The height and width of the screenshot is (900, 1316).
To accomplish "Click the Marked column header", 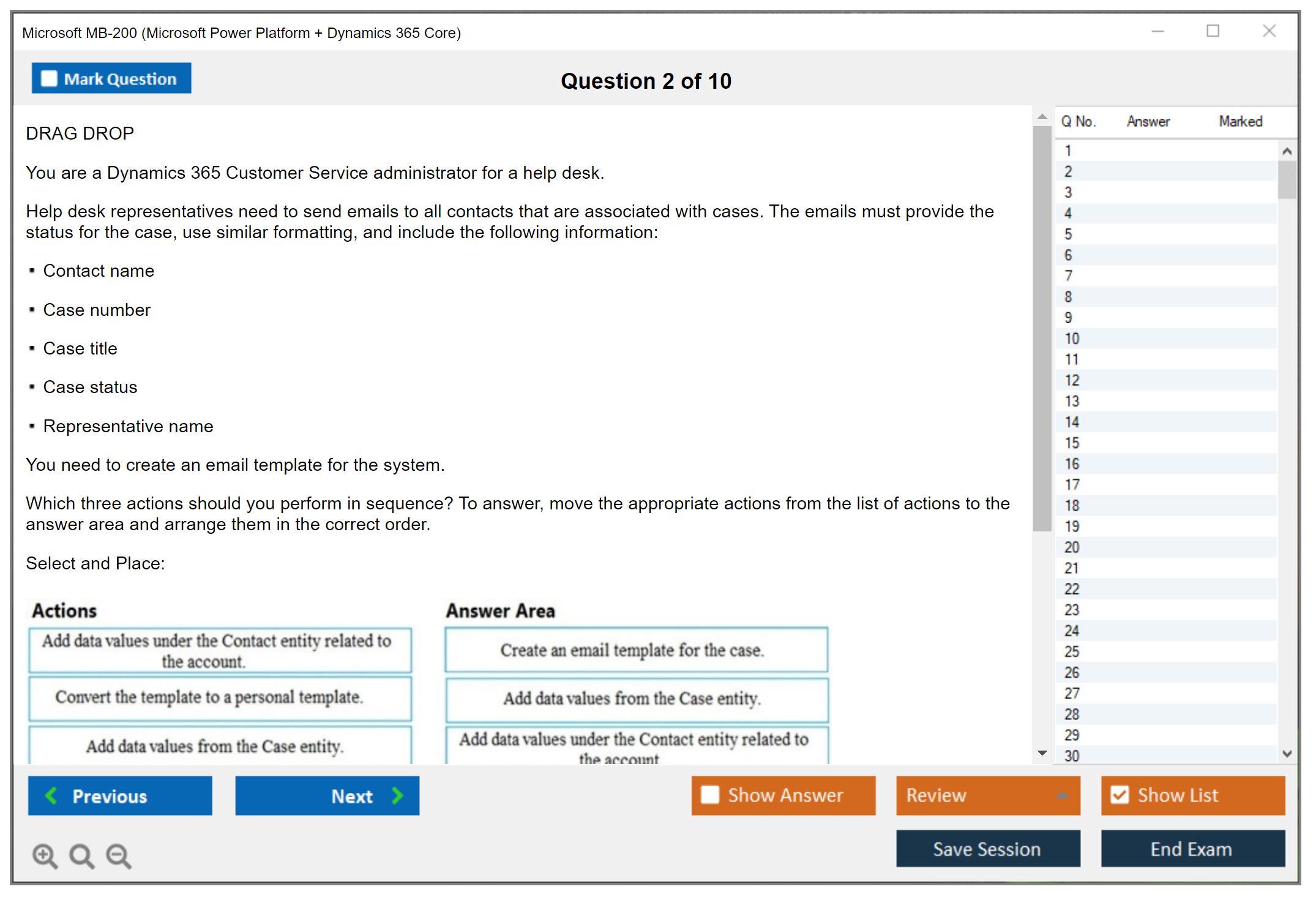I will 1240,121.
